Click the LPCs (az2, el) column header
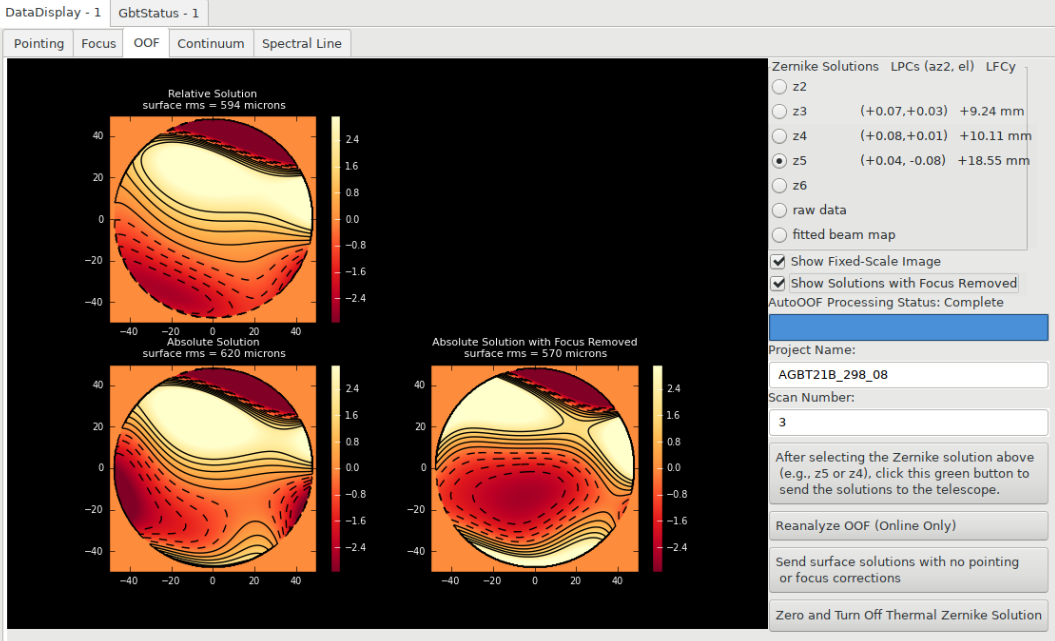The width and height of the screenshot is (1055, 641). 932,67
